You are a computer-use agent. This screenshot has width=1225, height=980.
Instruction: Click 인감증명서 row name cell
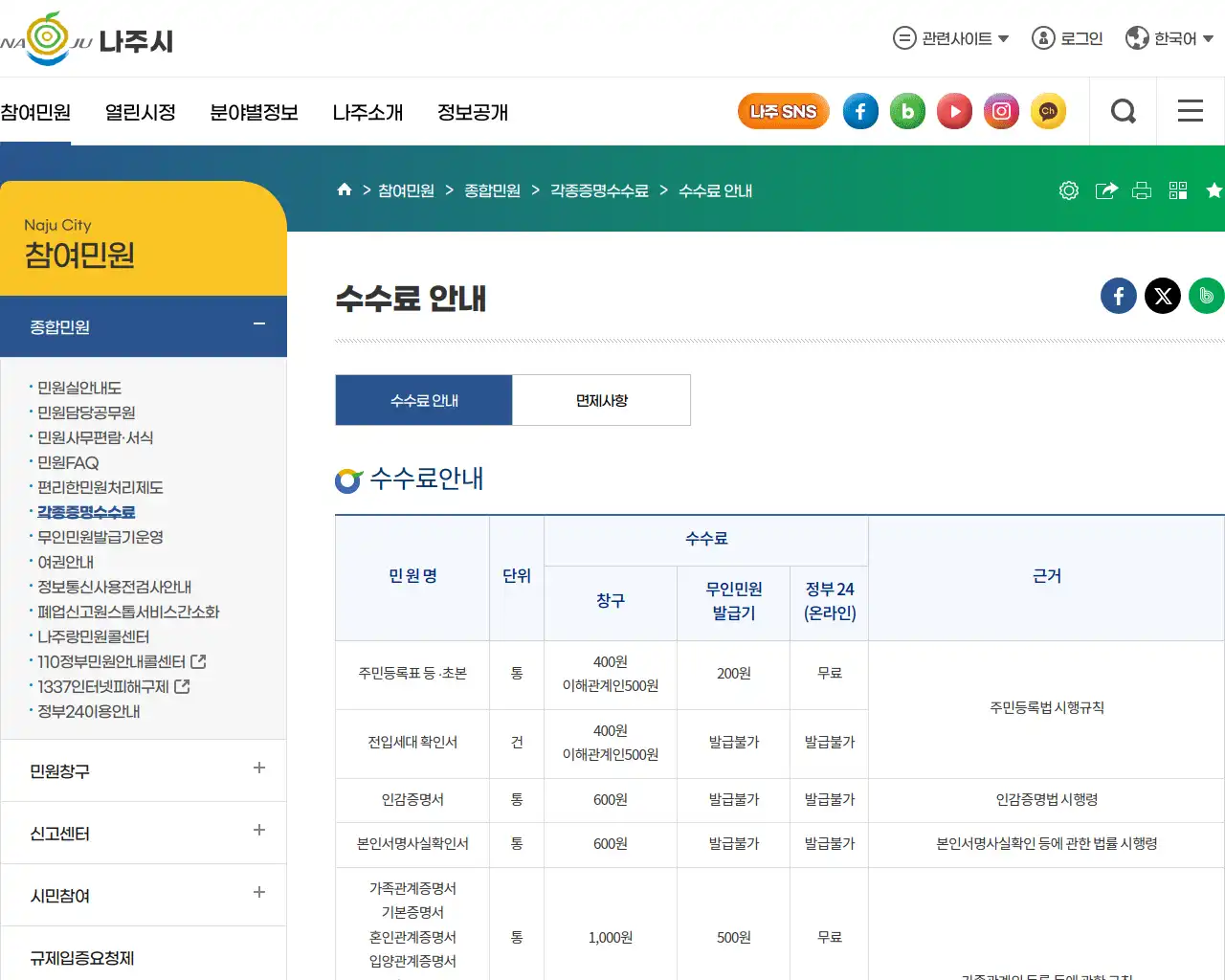coord(412,800)
